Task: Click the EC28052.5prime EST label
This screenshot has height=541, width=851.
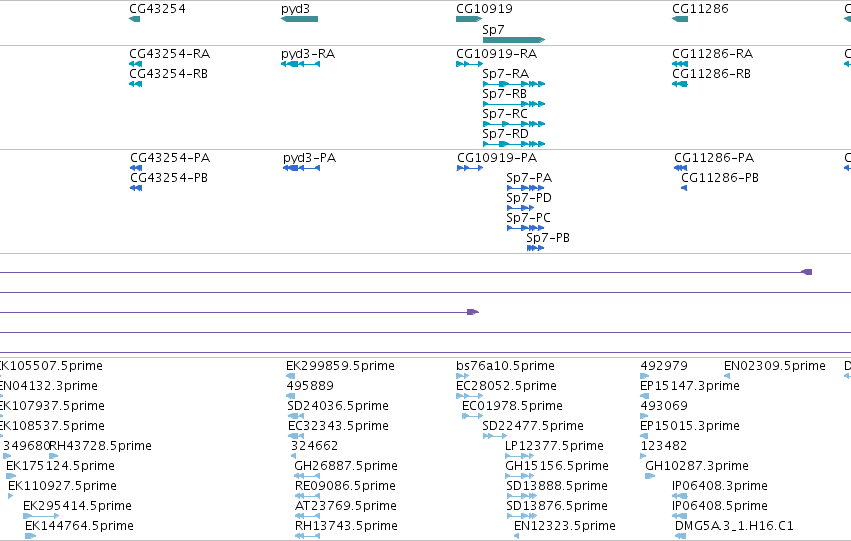Action: pyautogui.click(x=506, y=386)
